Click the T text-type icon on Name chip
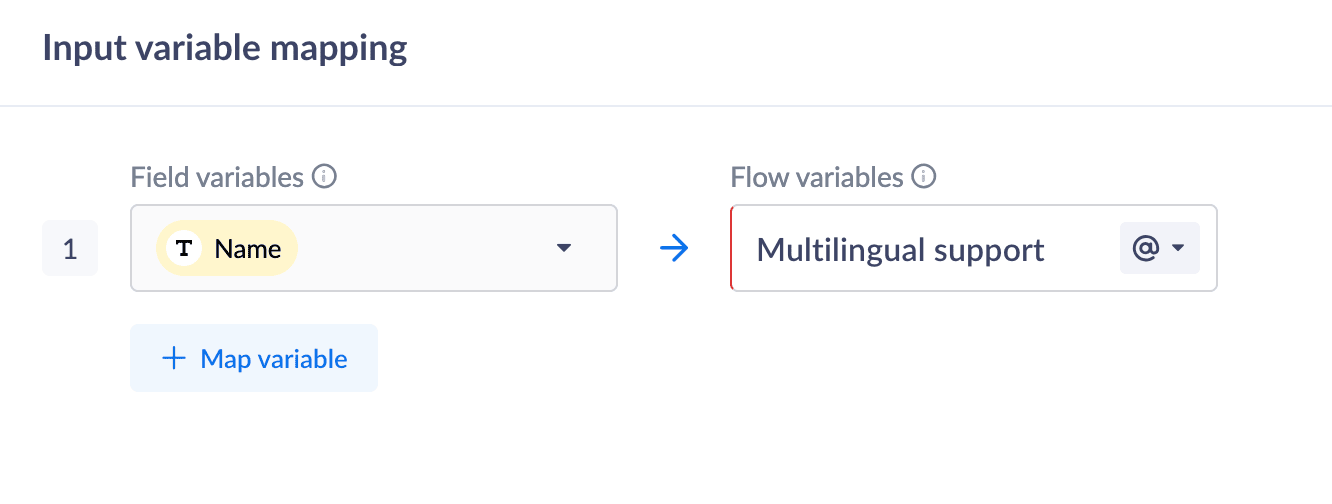Image resolution: width=1332 pixels, height=504 pixels. coord(184,249)
